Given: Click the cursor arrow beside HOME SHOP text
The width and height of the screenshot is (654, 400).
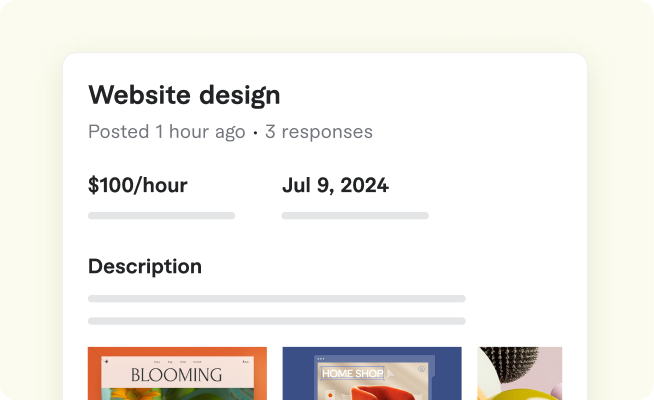Looking at the screenshot, I should [x=390, y=374].
